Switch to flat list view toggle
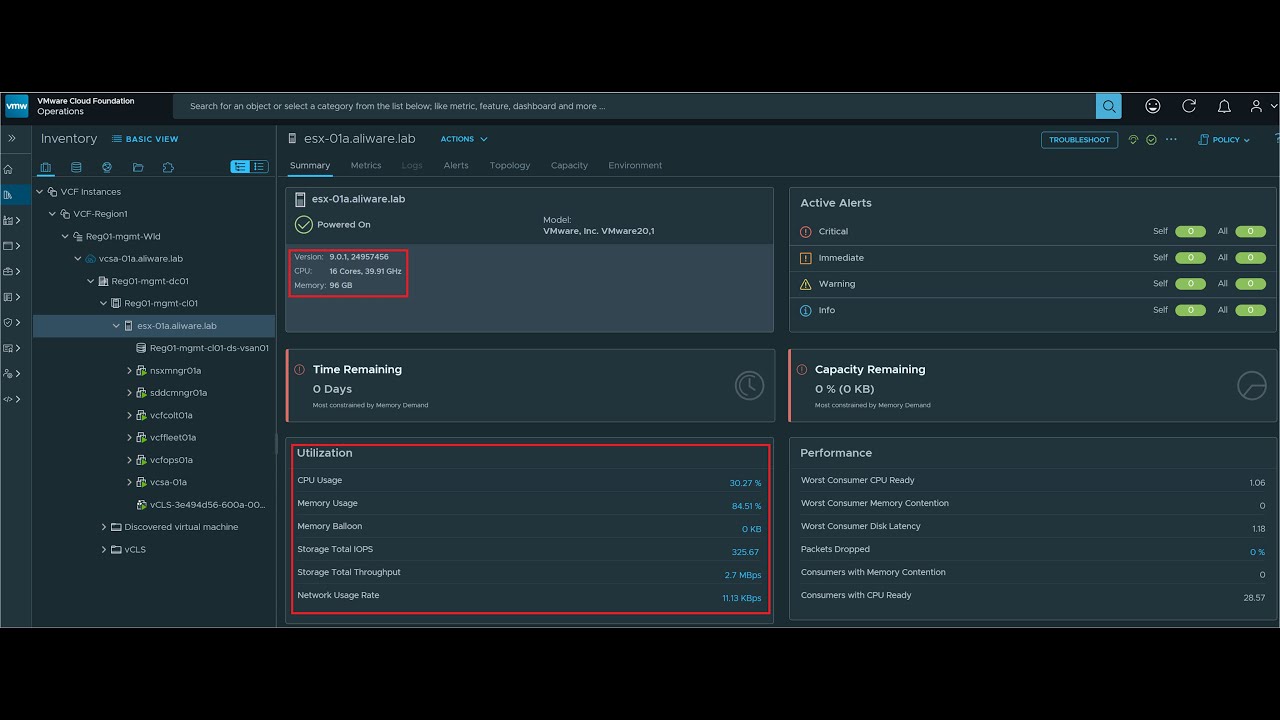 259,167
